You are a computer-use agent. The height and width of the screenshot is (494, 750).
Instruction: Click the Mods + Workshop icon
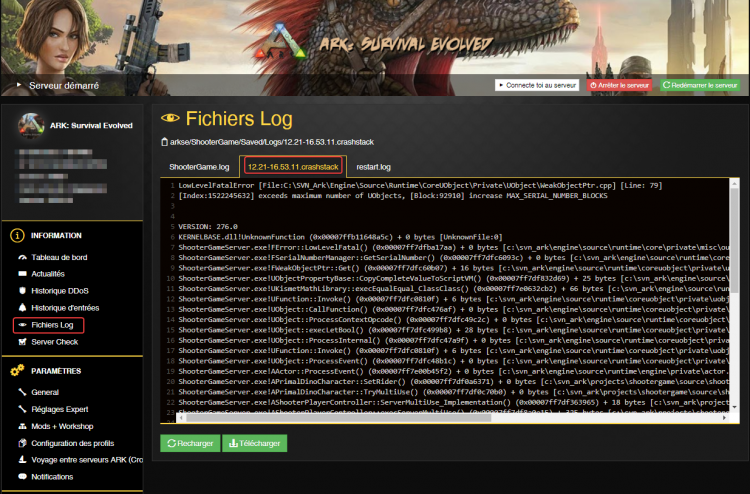pyautogui.click(x=21, y=426)
